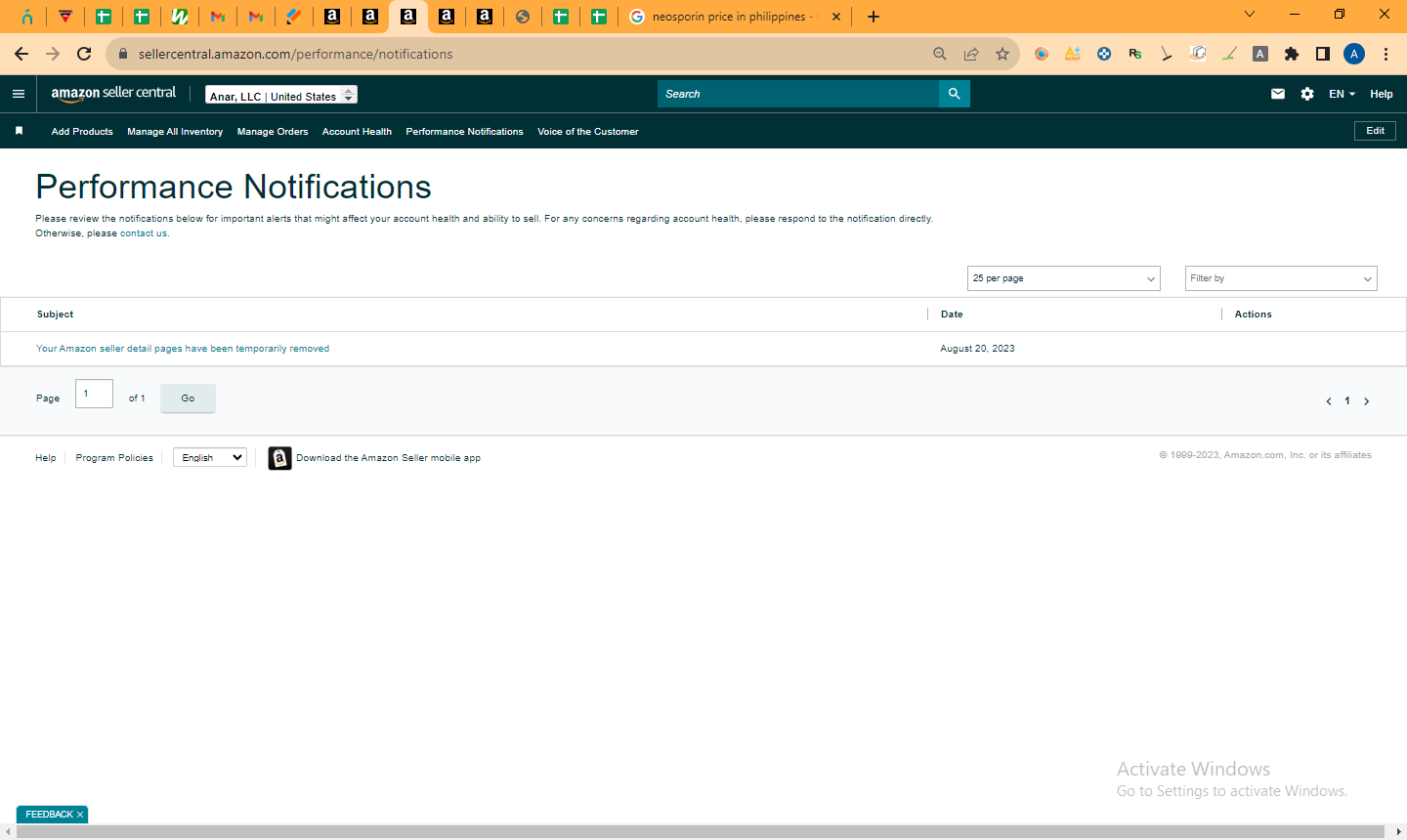This screenshot has width=1407, height=840.
Task: Switch to the globe icon tab
Action: point(523,17)
